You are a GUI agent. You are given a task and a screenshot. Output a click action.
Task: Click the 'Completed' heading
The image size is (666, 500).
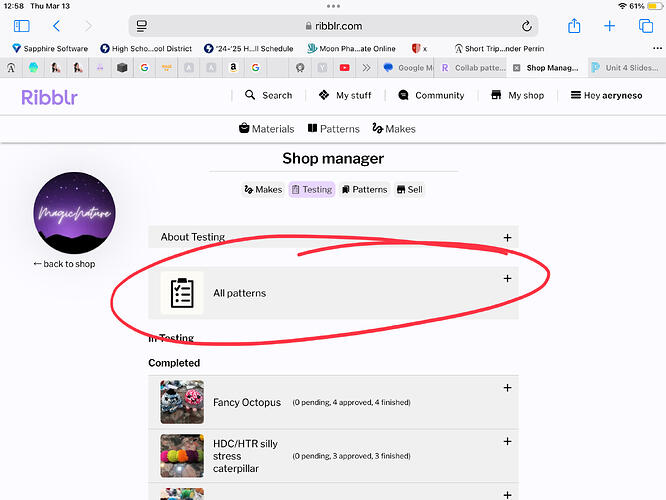[x=174, y=363]
